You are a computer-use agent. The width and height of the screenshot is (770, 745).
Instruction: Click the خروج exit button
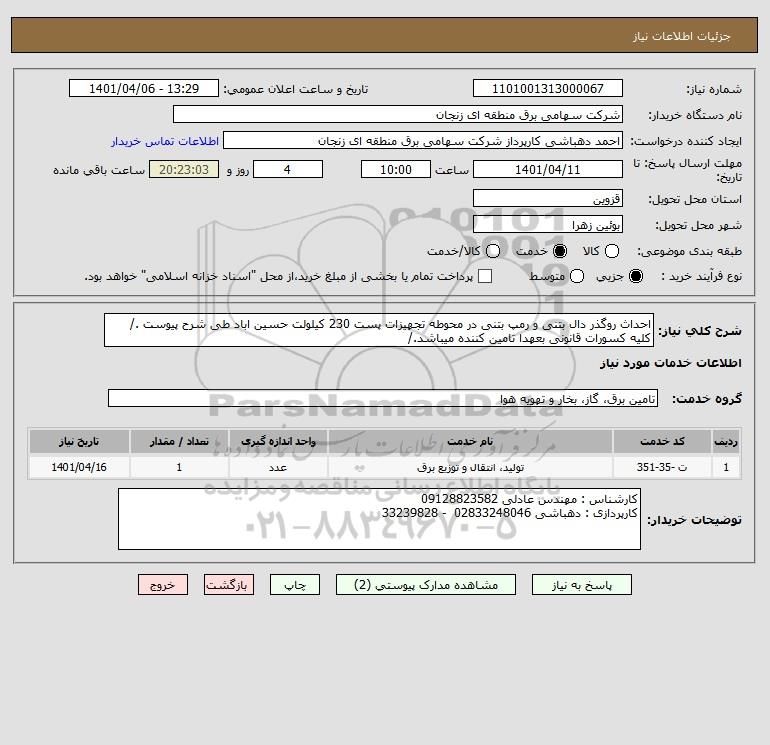point(163,584)
